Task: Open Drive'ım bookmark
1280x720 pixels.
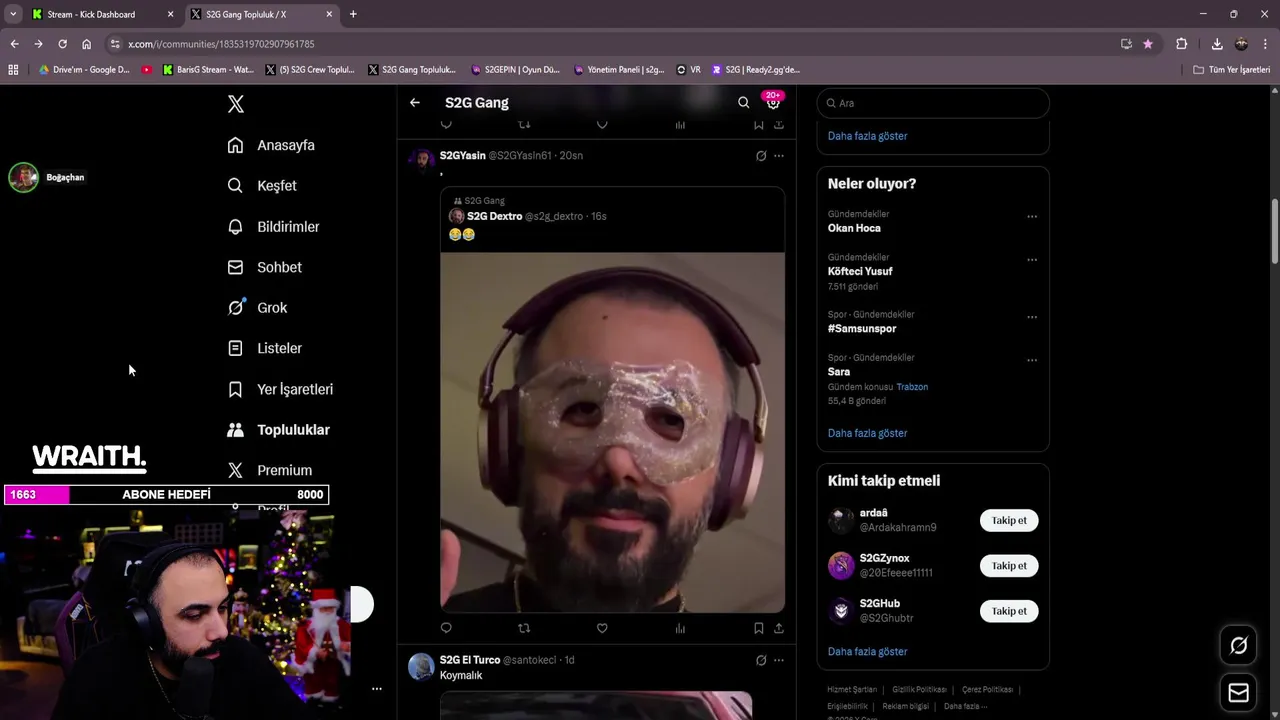Action: [x=84, y=70]
